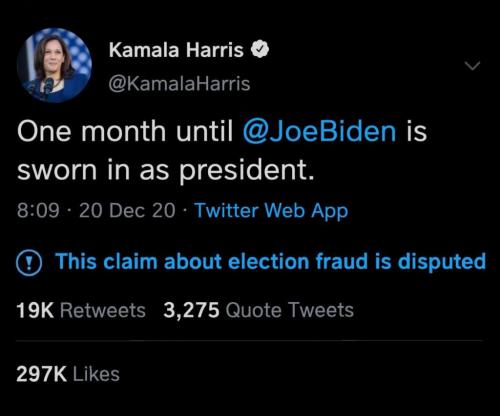Expand the tweet options chevron
Image resolution: width=500 pixels, height=416 pixels.
click(x=473, y=66)
